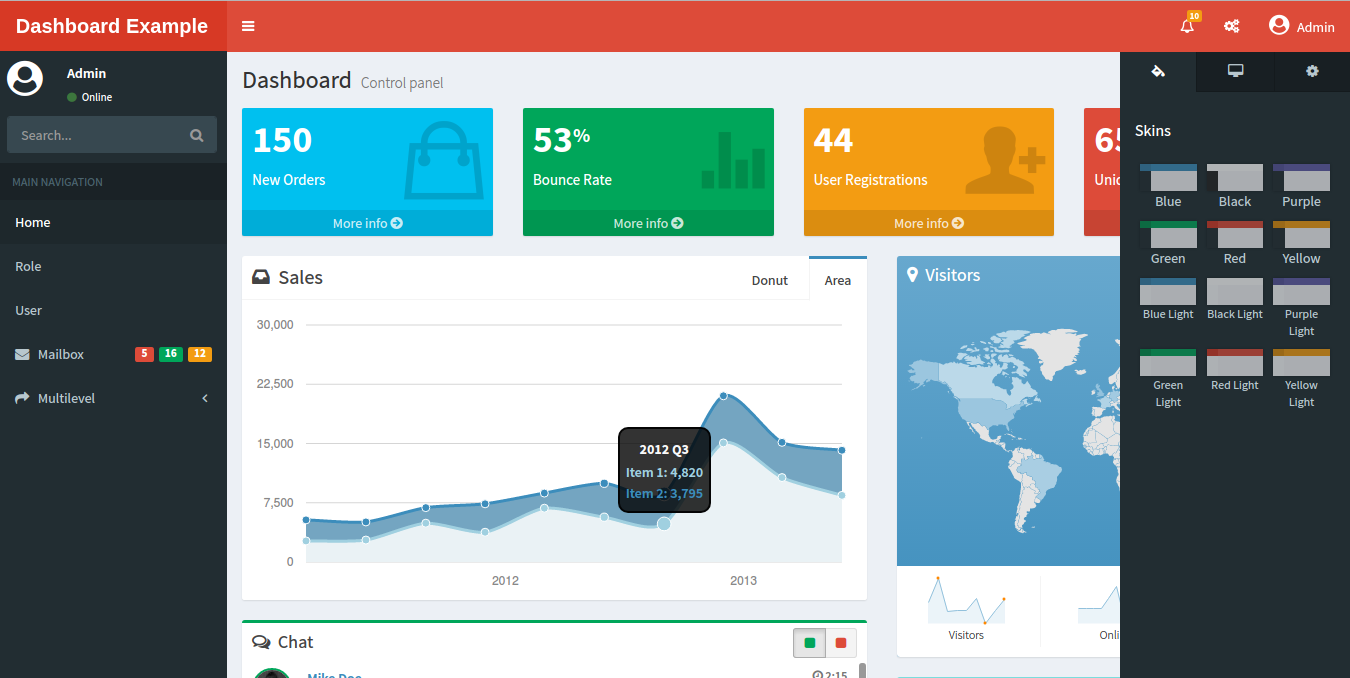Click the Sales inbox icon
The height and width of the screenshot is (678, 1350).
point(261,277)
